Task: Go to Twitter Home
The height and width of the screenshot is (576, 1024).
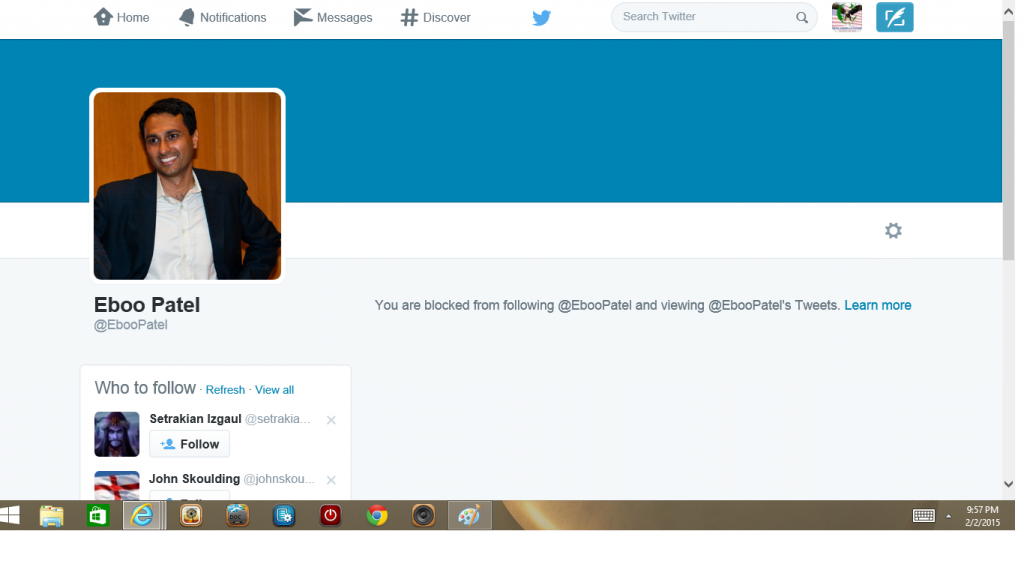Action: (121, 18)
